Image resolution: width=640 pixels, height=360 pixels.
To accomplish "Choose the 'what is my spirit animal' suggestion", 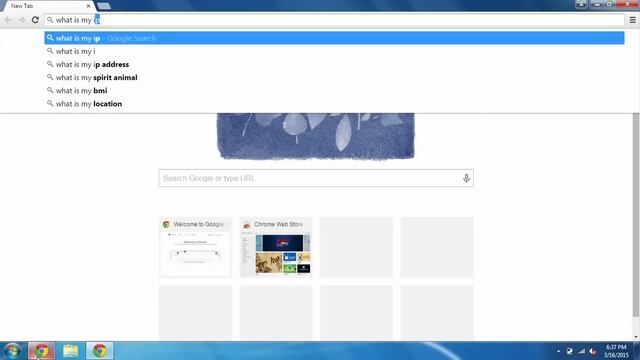I will click(334, 77).
